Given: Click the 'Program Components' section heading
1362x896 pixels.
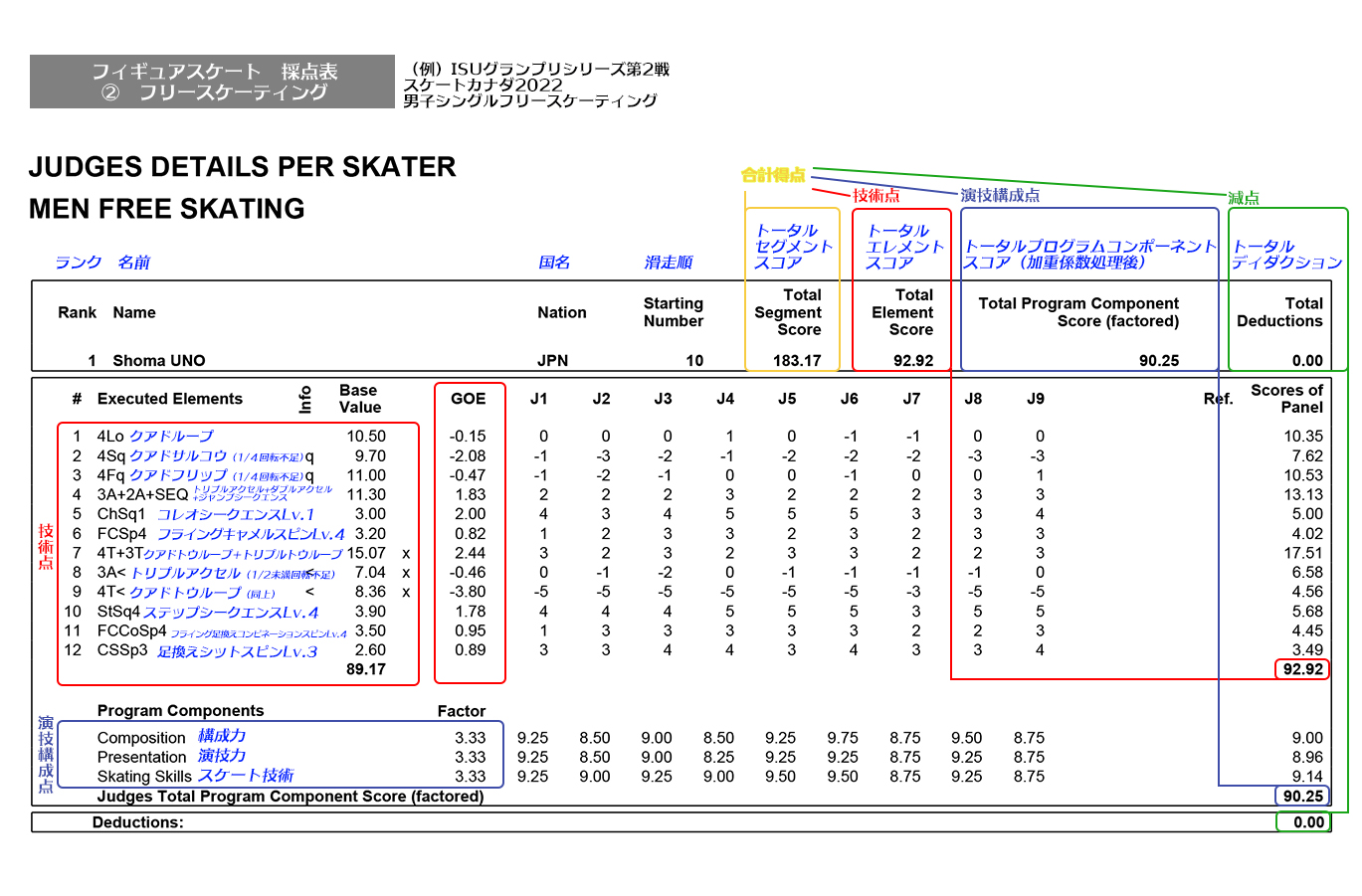Looking at the screenshot, I should pos(181,711).
